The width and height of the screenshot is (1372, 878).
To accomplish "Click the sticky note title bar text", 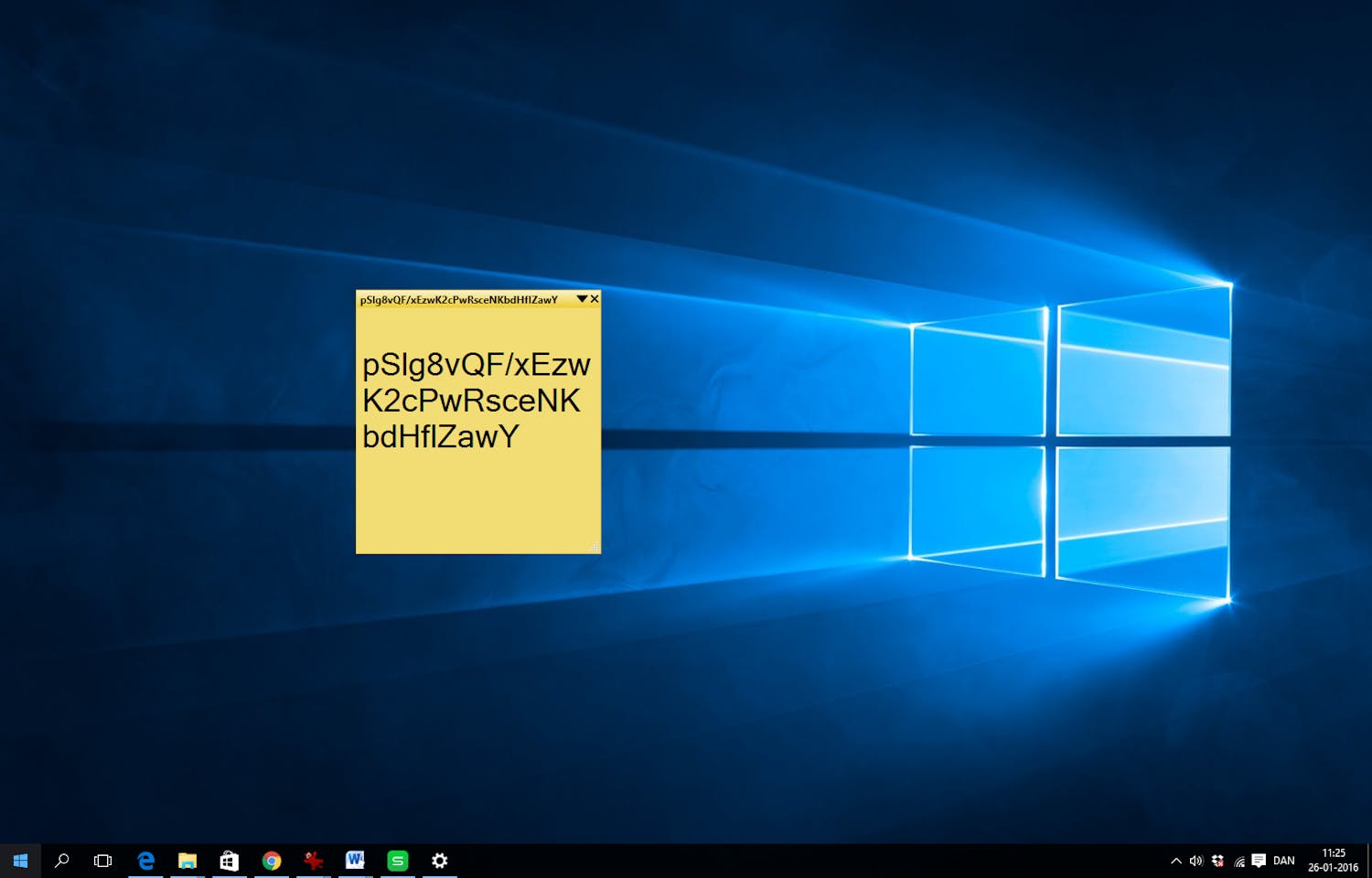I will [x=458, y=300].
